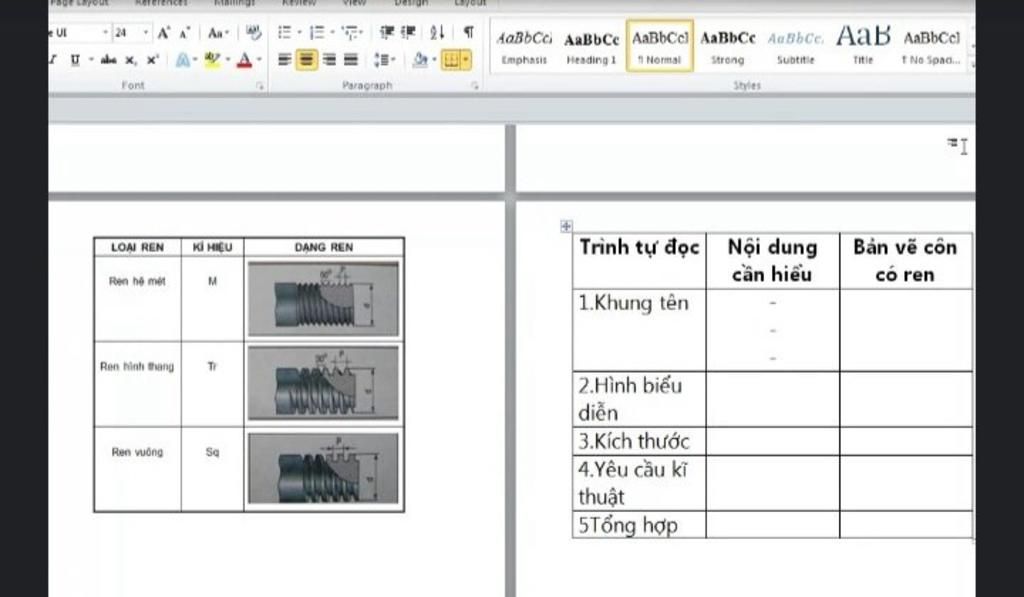Apply the No Spacing style
1024x597 pixels.
(x=931, y=46)
